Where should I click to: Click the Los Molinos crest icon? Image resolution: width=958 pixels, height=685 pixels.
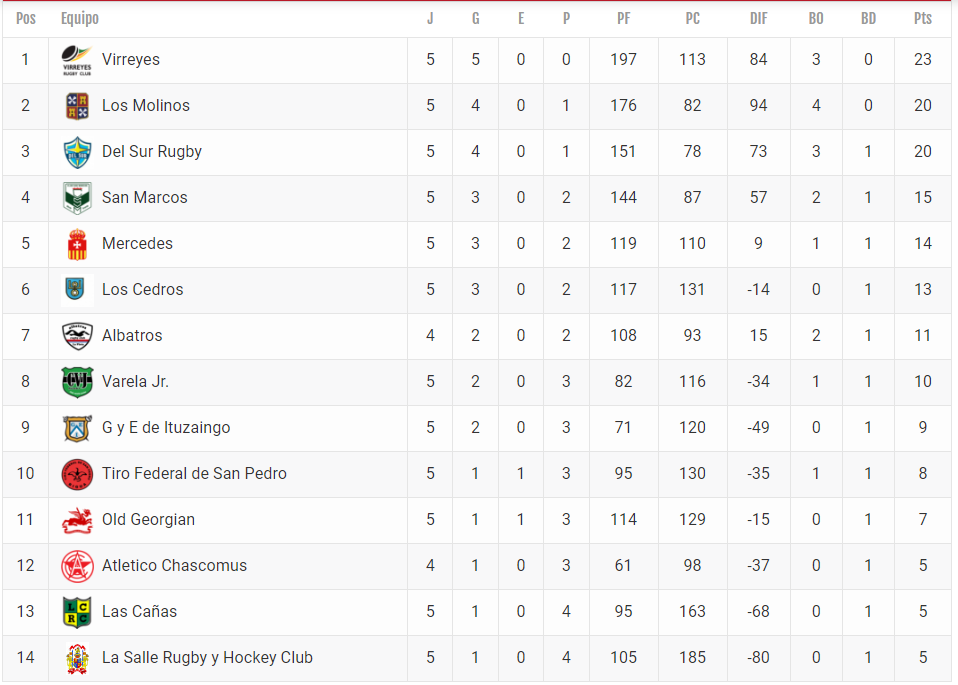[77, 106]
